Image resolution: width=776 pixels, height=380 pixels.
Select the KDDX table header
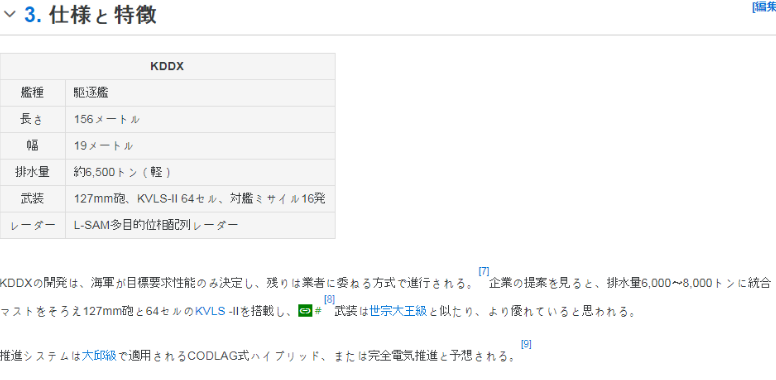(167, 66)
